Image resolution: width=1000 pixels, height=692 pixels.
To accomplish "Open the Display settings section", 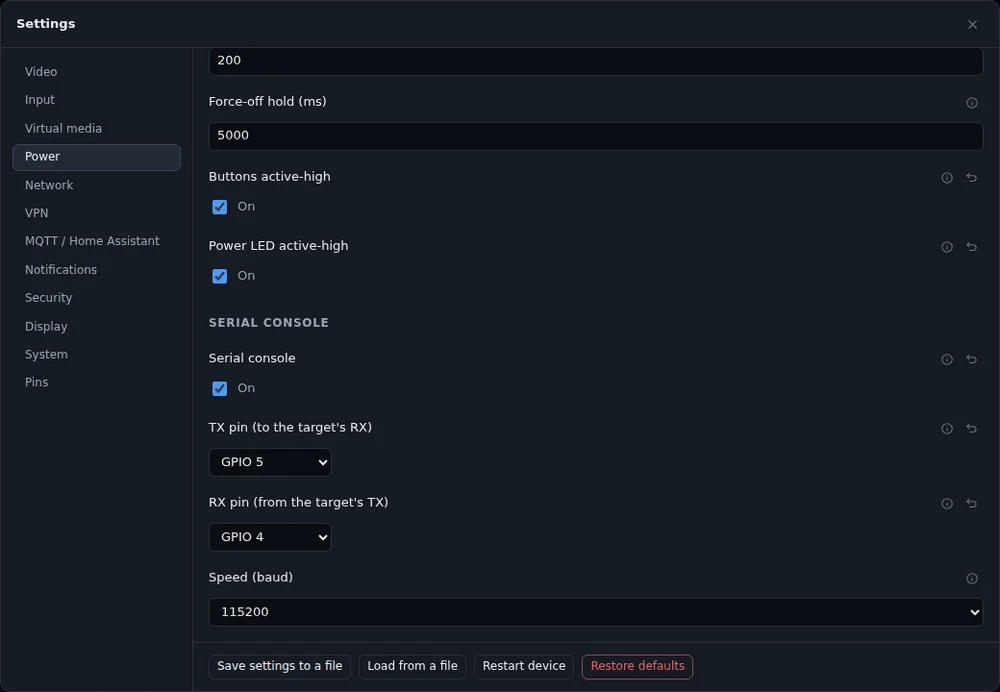I will [x=96, y=327].
